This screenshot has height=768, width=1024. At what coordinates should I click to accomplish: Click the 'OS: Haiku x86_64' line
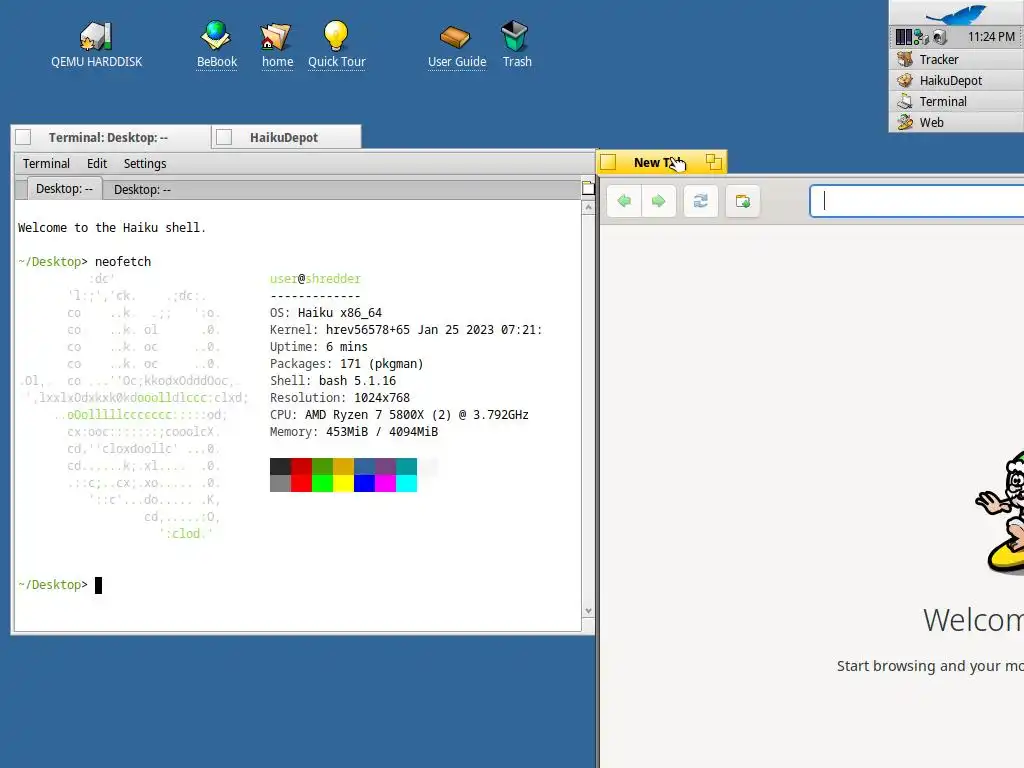point(326,313)
